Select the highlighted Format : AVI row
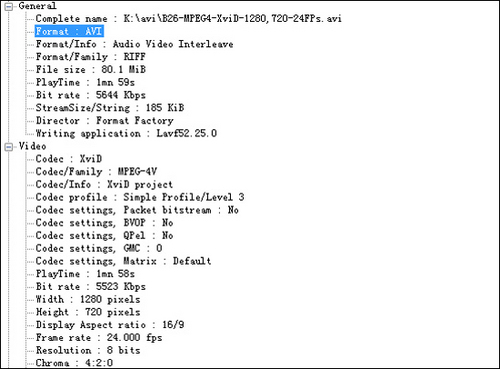 click(69, 31)
